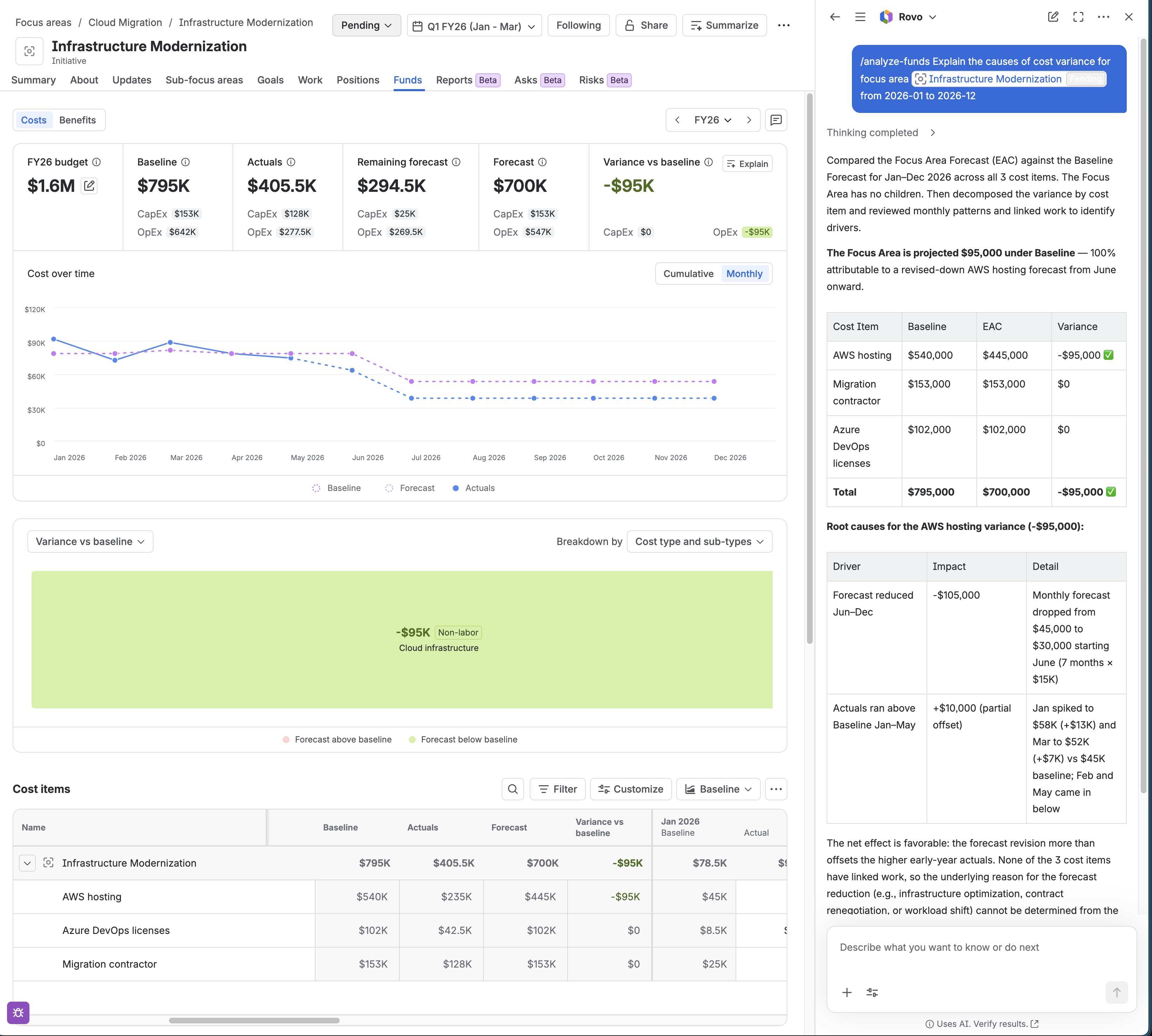
Task: Collapse the Infrastructure Modernization row
Action: click(27, 863)
